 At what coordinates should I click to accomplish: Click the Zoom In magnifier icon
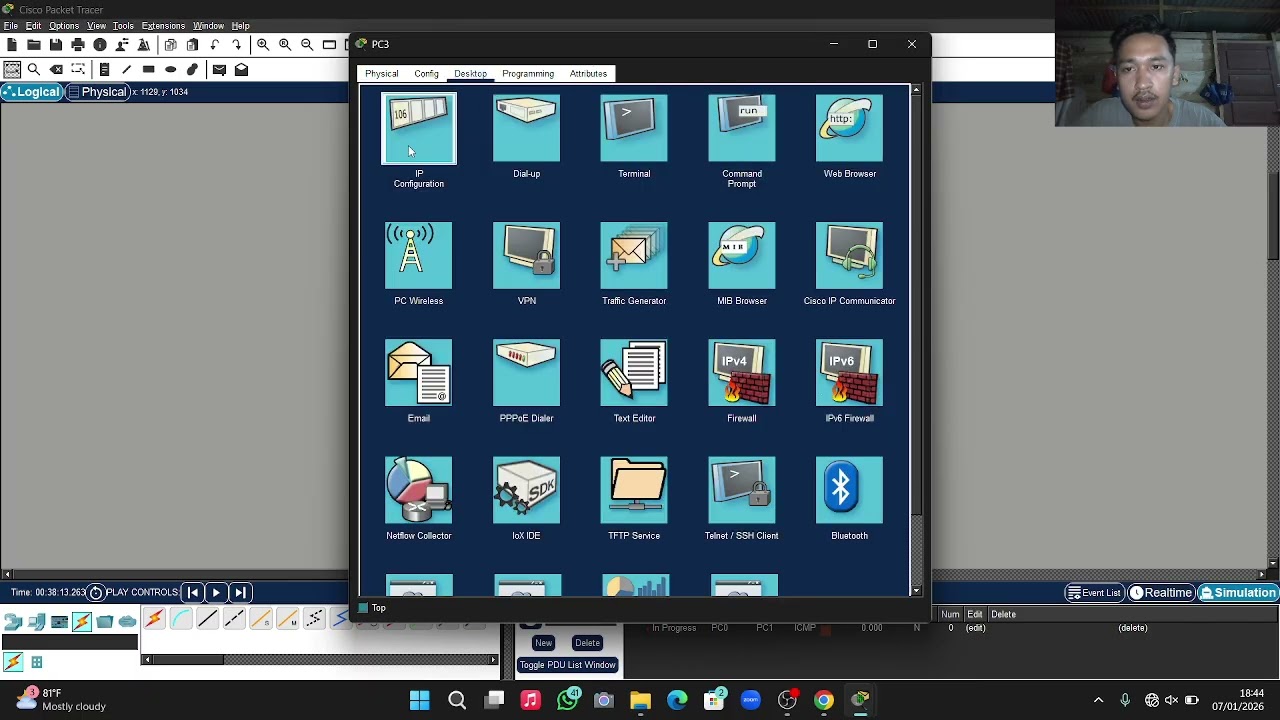point(263,45)
